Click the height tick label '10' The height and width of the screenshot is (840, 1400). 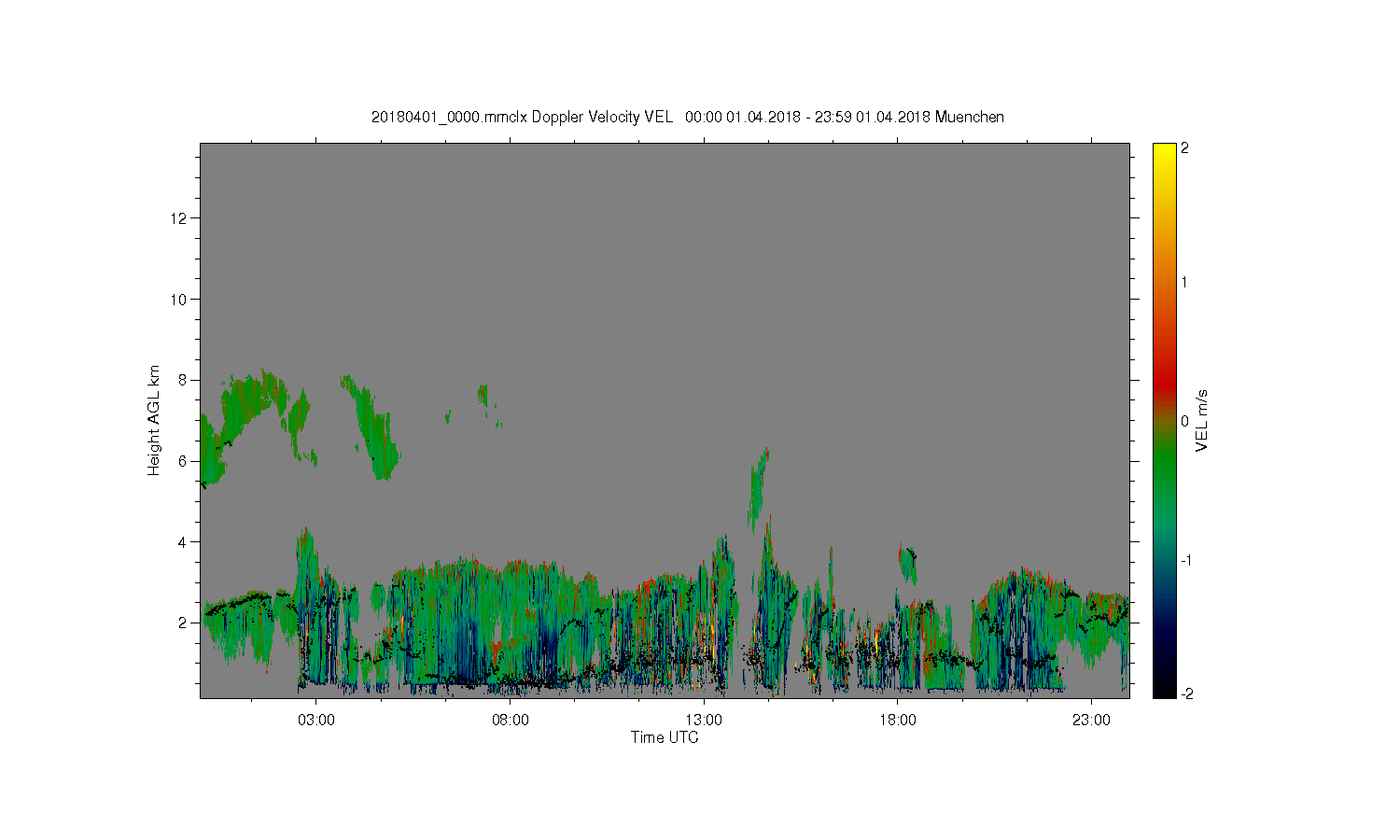pos(180,300)
